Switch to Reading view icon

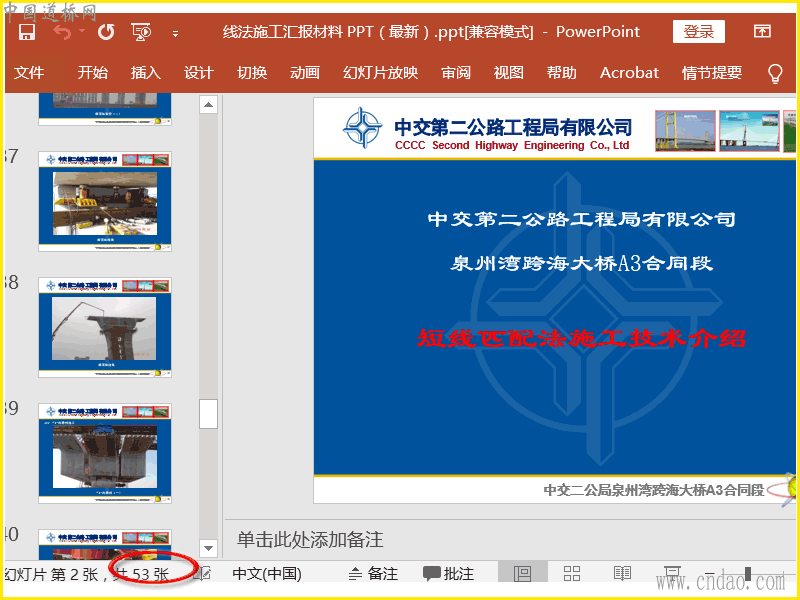tap(622, 573)
